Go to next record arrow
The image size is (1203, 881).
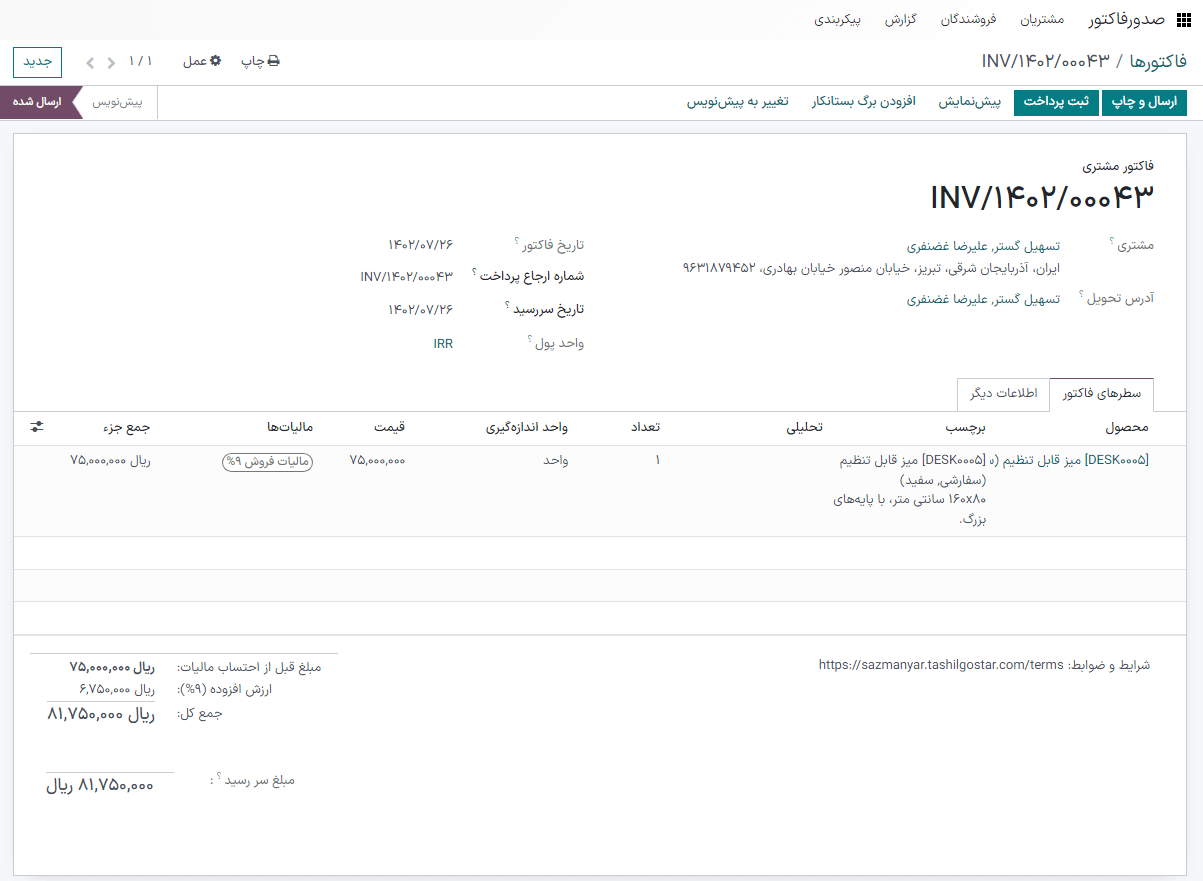click(91, 63)
